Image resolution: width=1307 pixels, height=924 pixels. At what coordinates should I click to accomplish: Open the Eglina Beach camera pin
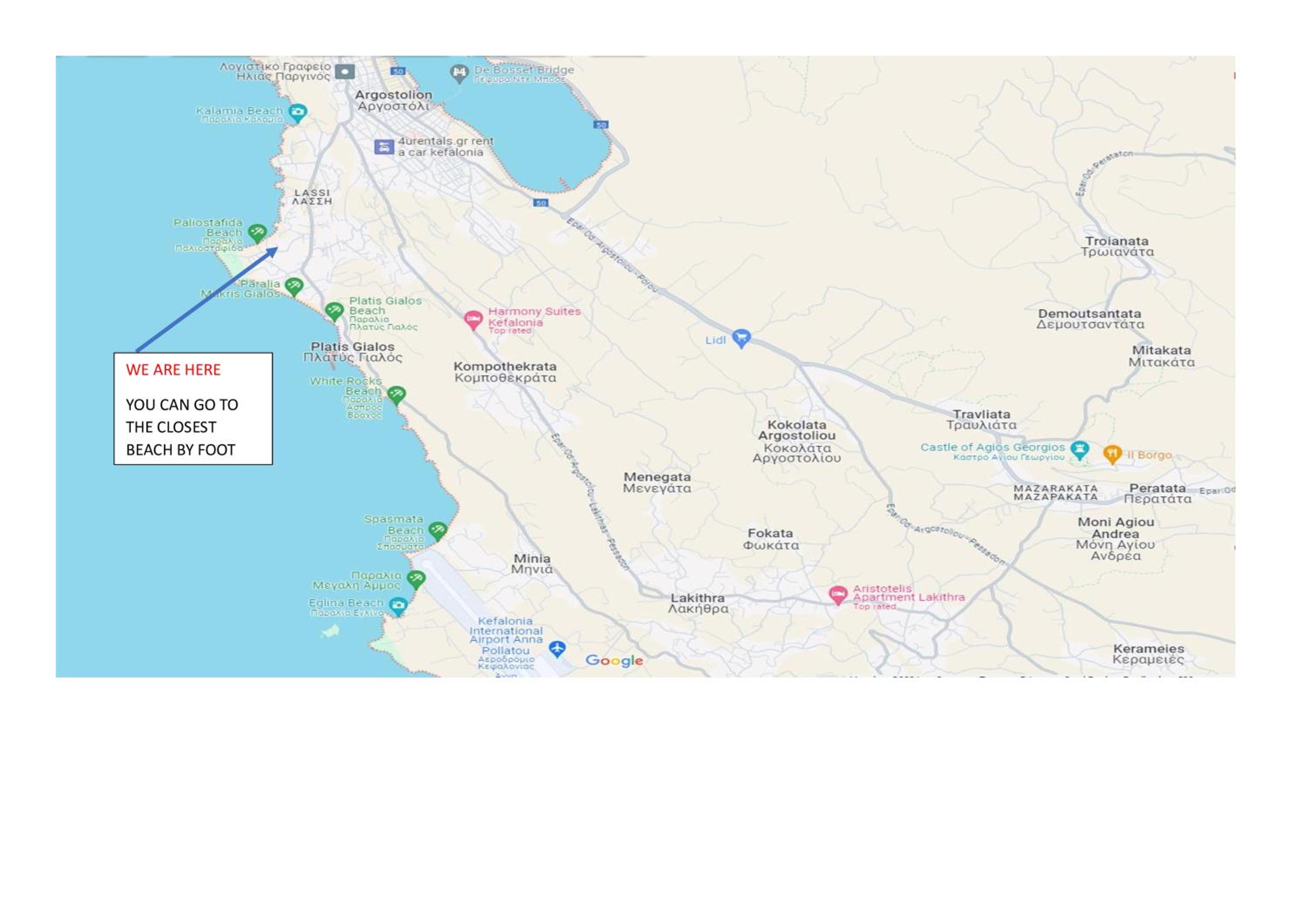(398, 605)
